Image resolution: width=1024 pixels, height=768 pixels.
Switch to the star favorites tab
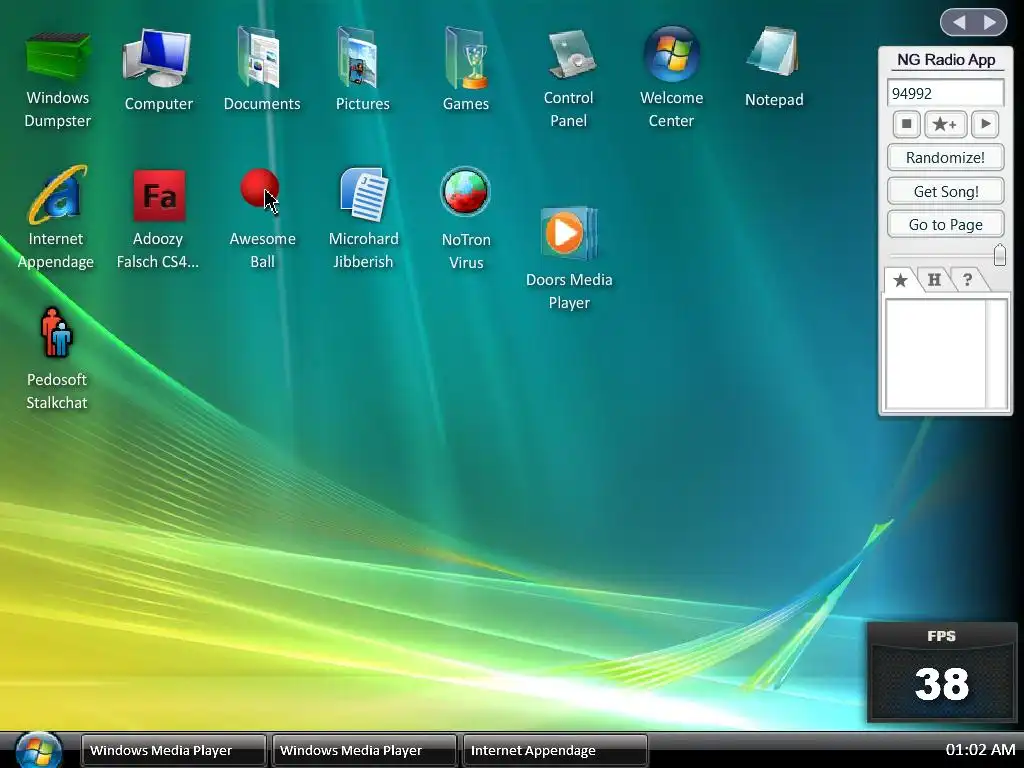[901, 280]
